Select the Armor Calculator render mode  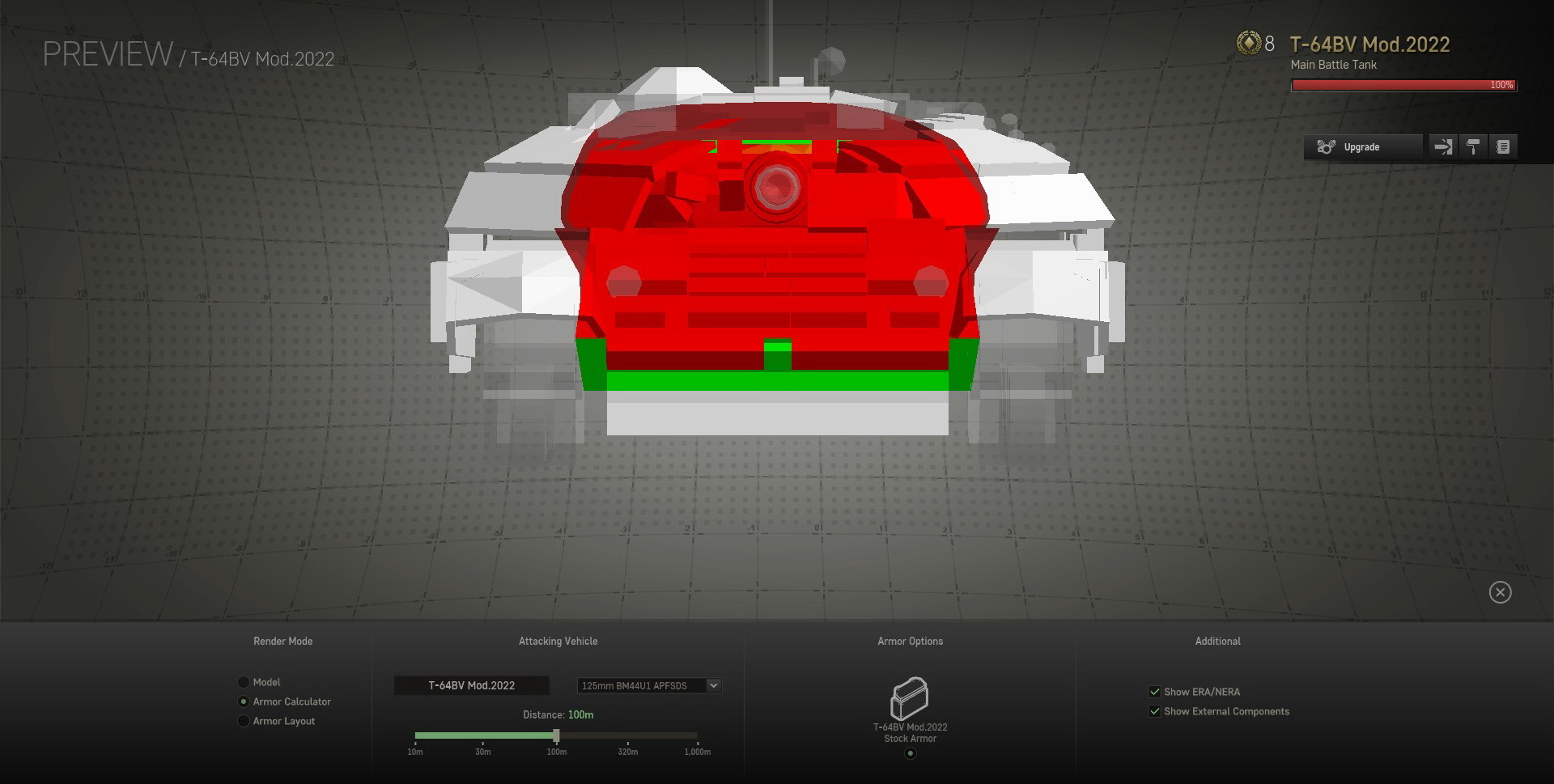pos(244,701)
